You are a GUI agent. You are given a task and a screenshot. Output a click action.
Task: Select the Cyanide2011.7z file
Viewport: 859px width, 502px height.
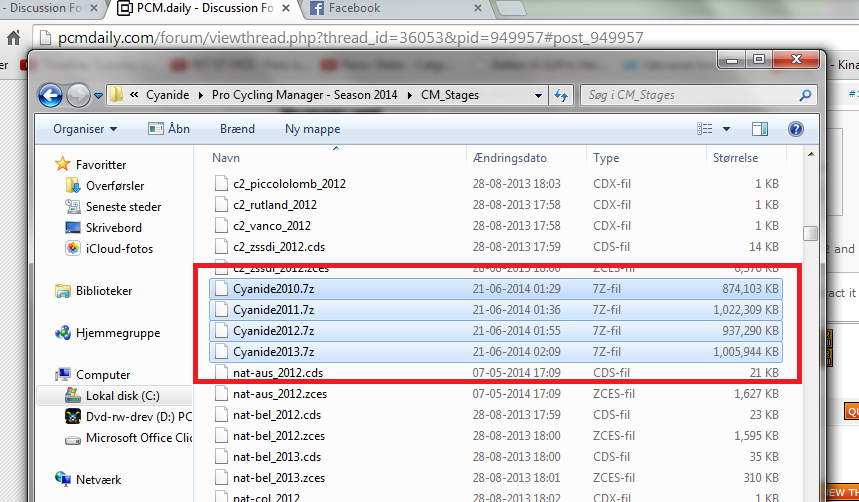[x=273, y=310]
